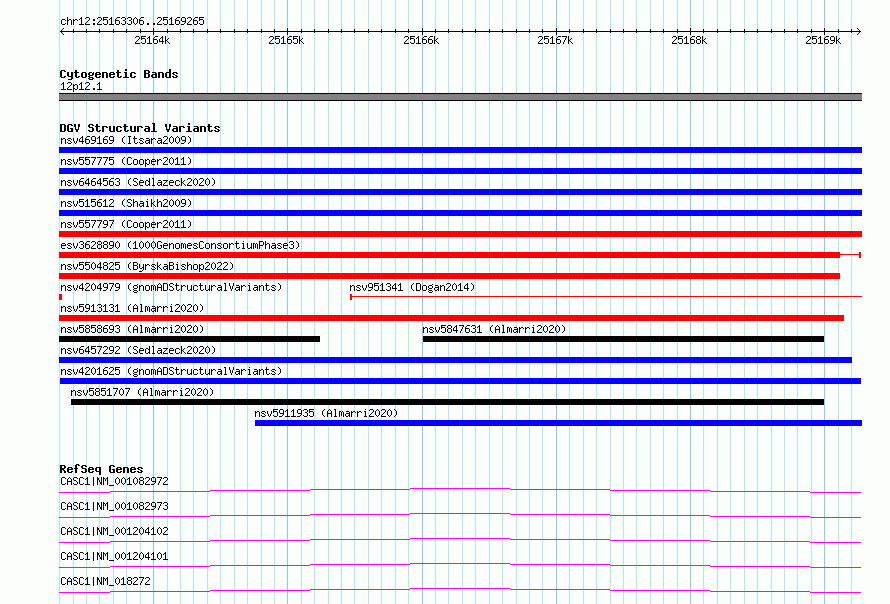
Task: Click the CASC1|NM_001082972 gene label
Action: pyautogui.click(x=114, y=481)
